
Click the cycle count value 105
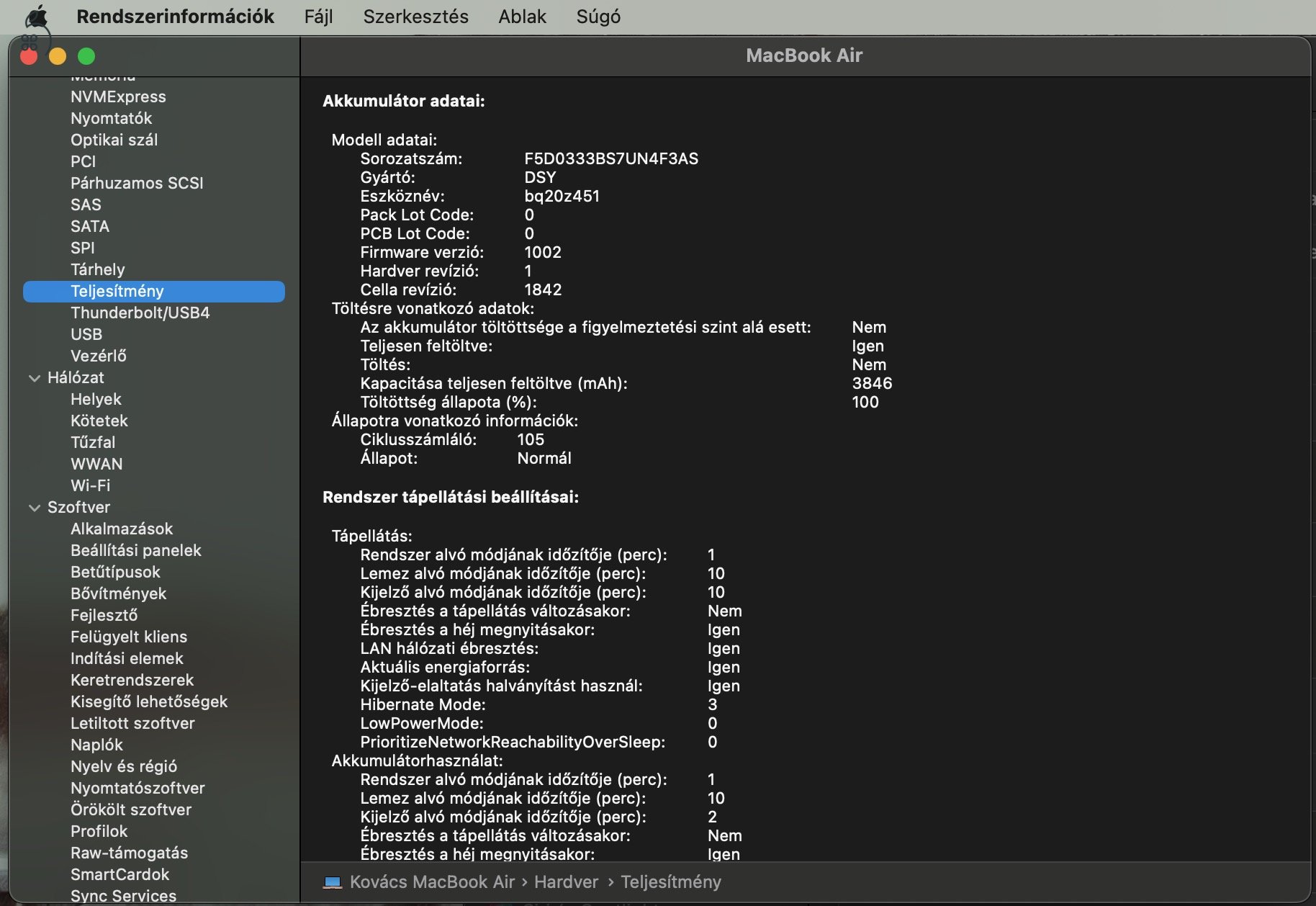click(x=531, y=439)
